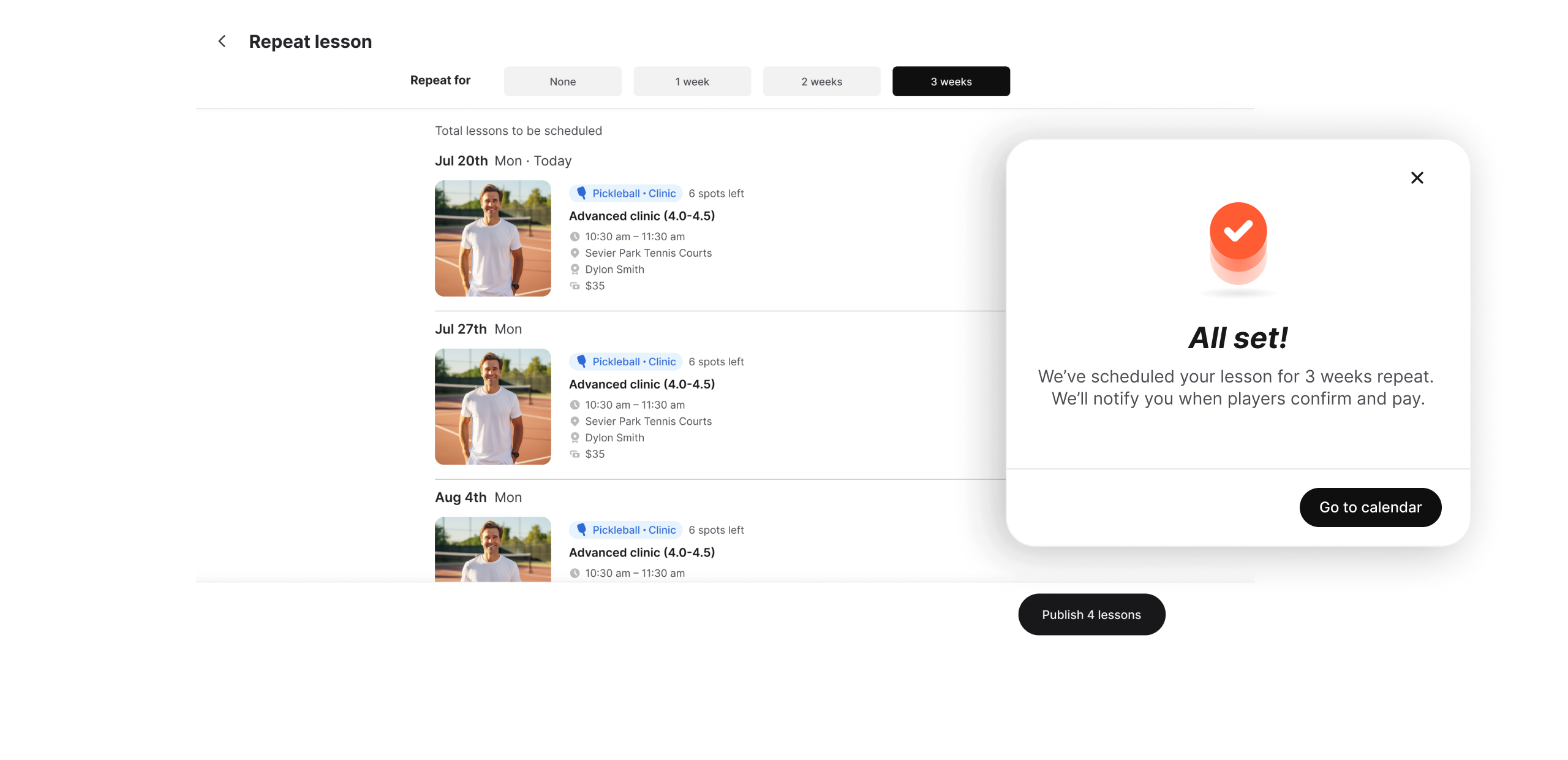Click the $35 price in Jul 20th lesson

595,286
